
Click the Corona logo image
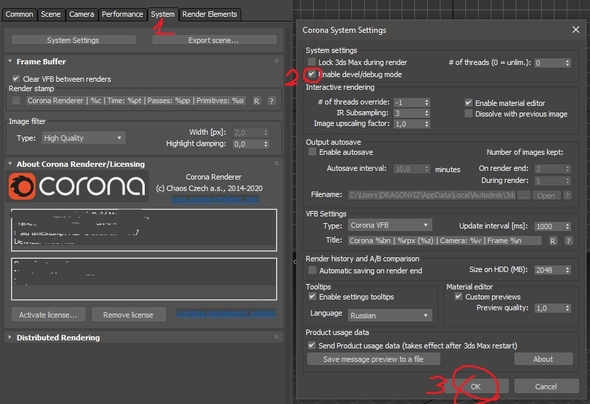pos(78,186)
